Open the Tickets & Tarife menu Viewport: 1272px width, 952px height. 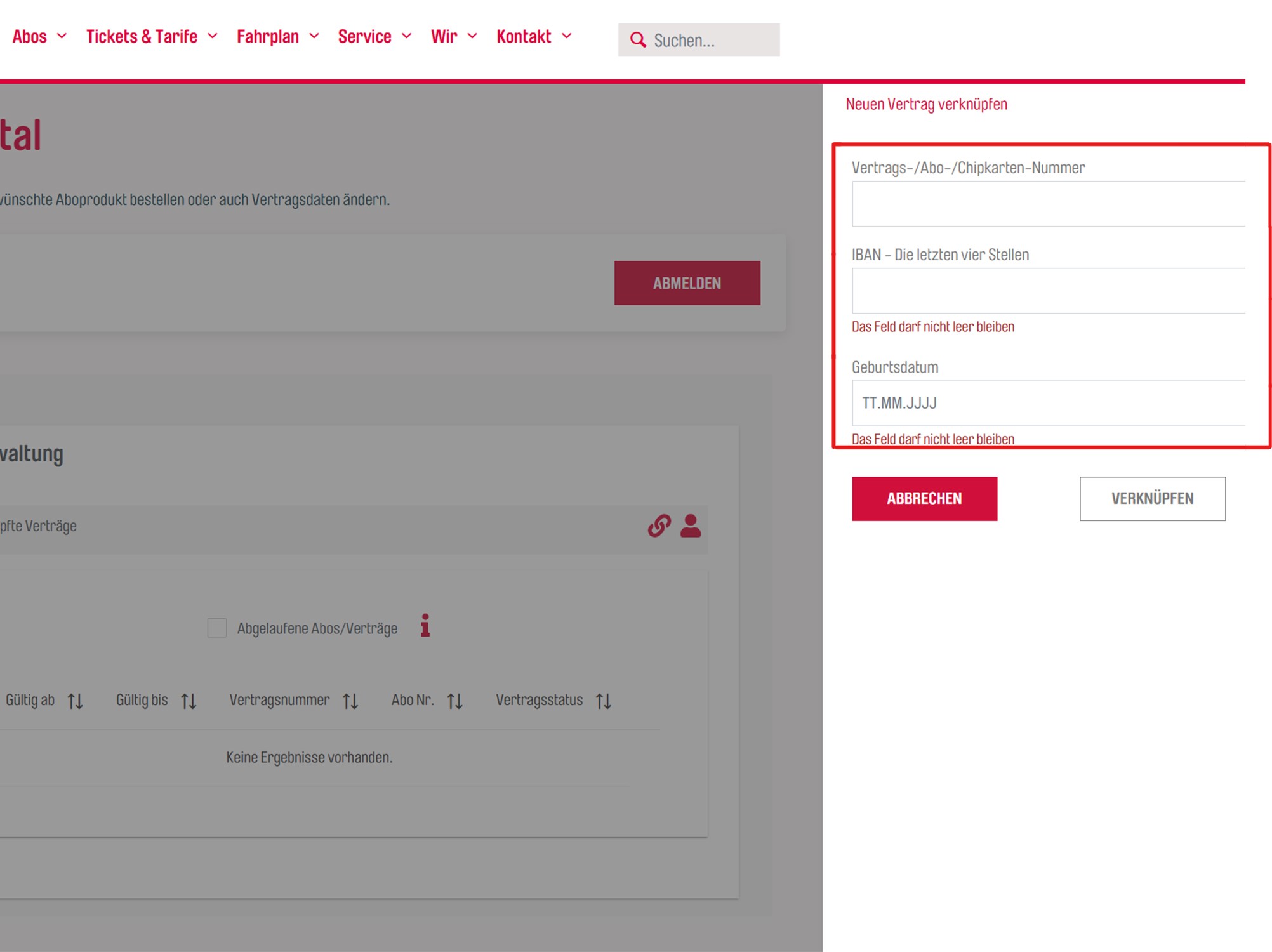click(142, 36)
